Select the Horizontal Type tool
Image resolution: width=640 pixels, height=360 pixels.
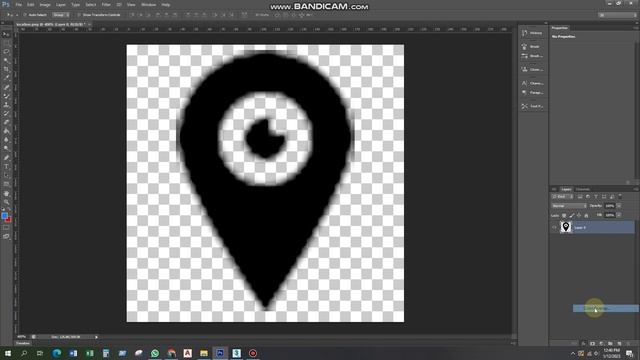[6, 167]
